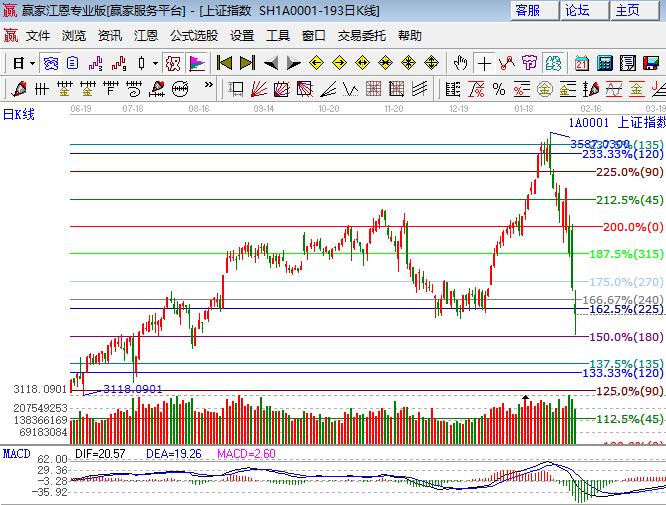Click the 论坛 button in title bar
Screen dimensions: 666x505
[x=577, y=10]
